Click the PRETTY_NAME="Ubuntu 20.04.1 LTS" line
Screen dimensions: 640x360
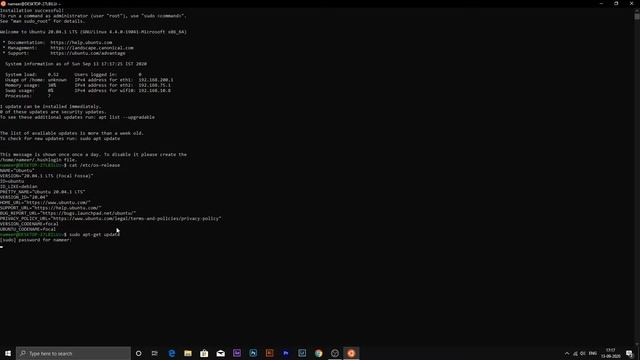point(42,192)
